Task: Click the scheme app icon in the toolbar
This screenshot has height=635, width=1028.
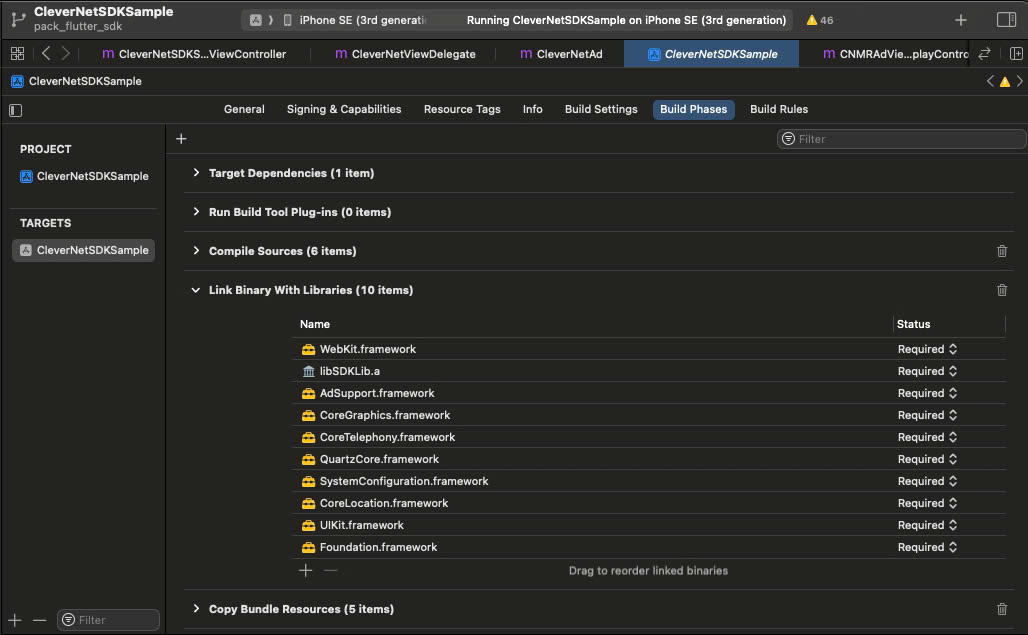Action: click(x=256, y=20)
